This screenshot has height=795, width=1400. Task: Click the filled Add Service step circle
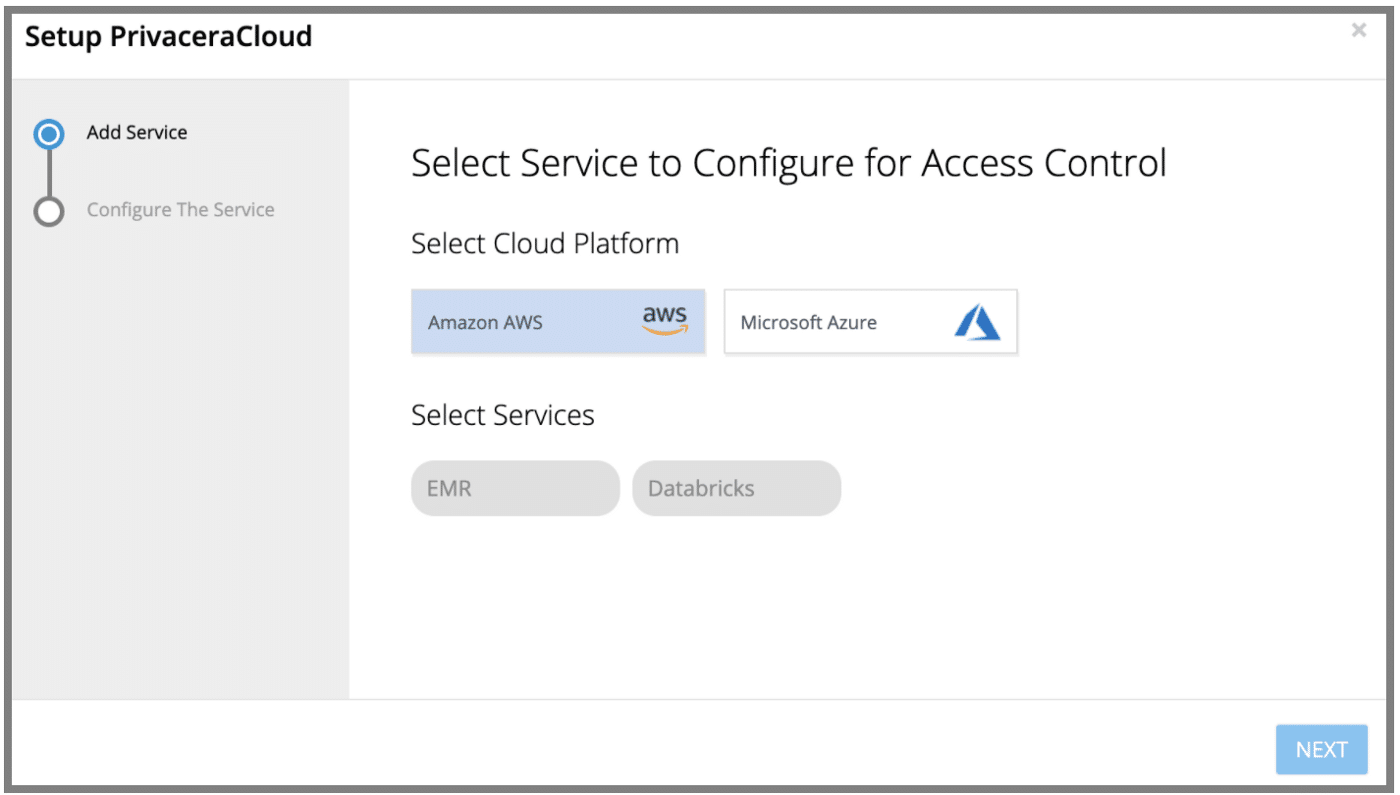48,133
